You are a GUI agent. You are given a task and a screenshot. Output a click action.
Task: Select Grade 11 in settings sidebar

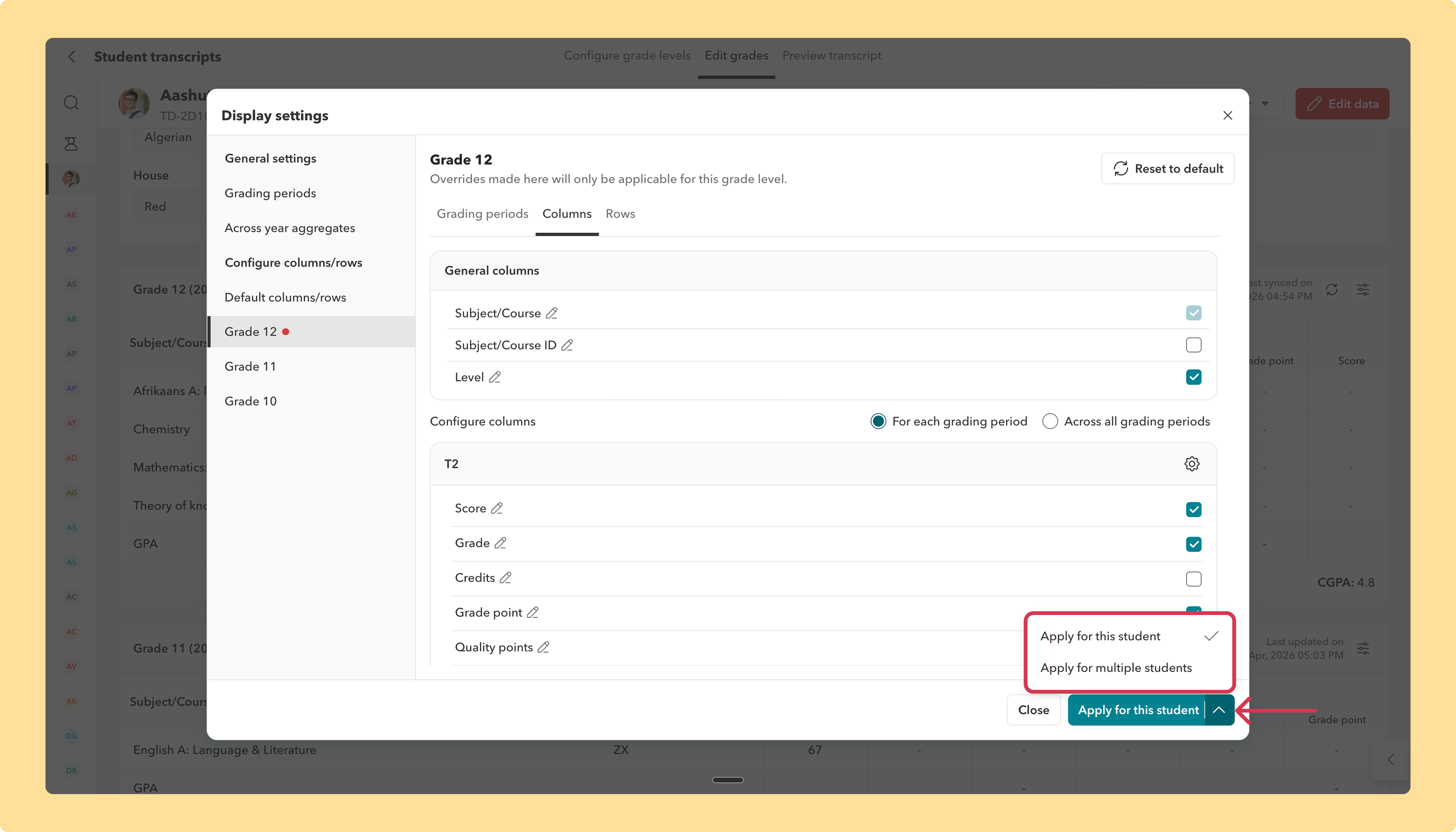pos(250,366)
